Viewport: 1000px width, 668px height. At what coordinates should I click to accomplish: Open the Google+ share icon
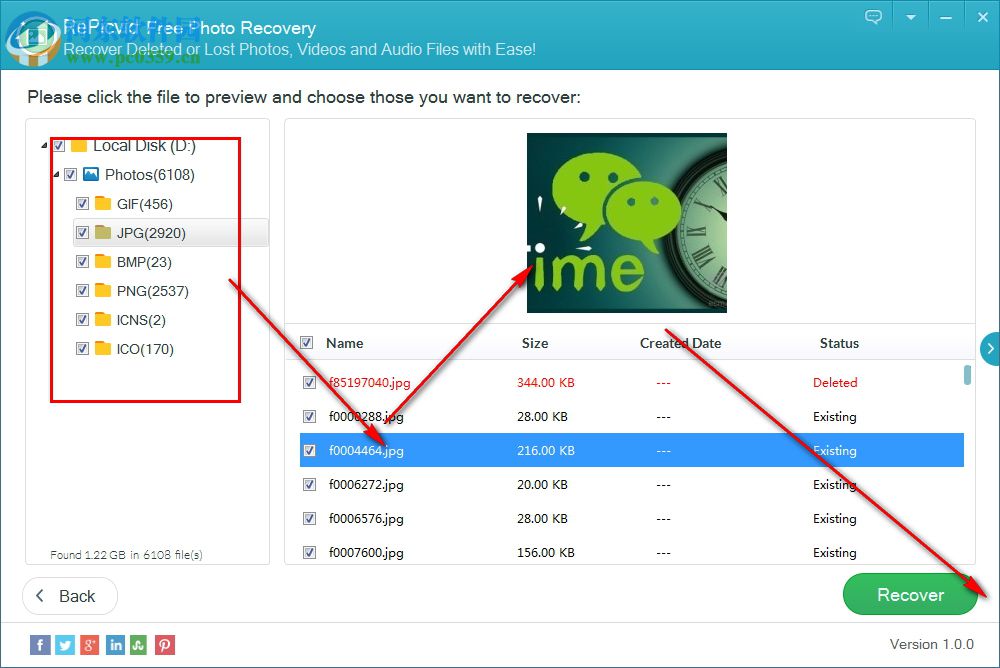[90, 644]
